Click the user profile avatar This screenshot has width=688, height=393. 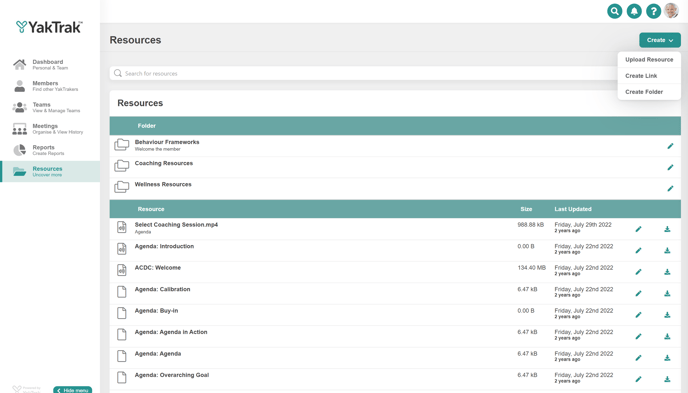click(671, 11)
